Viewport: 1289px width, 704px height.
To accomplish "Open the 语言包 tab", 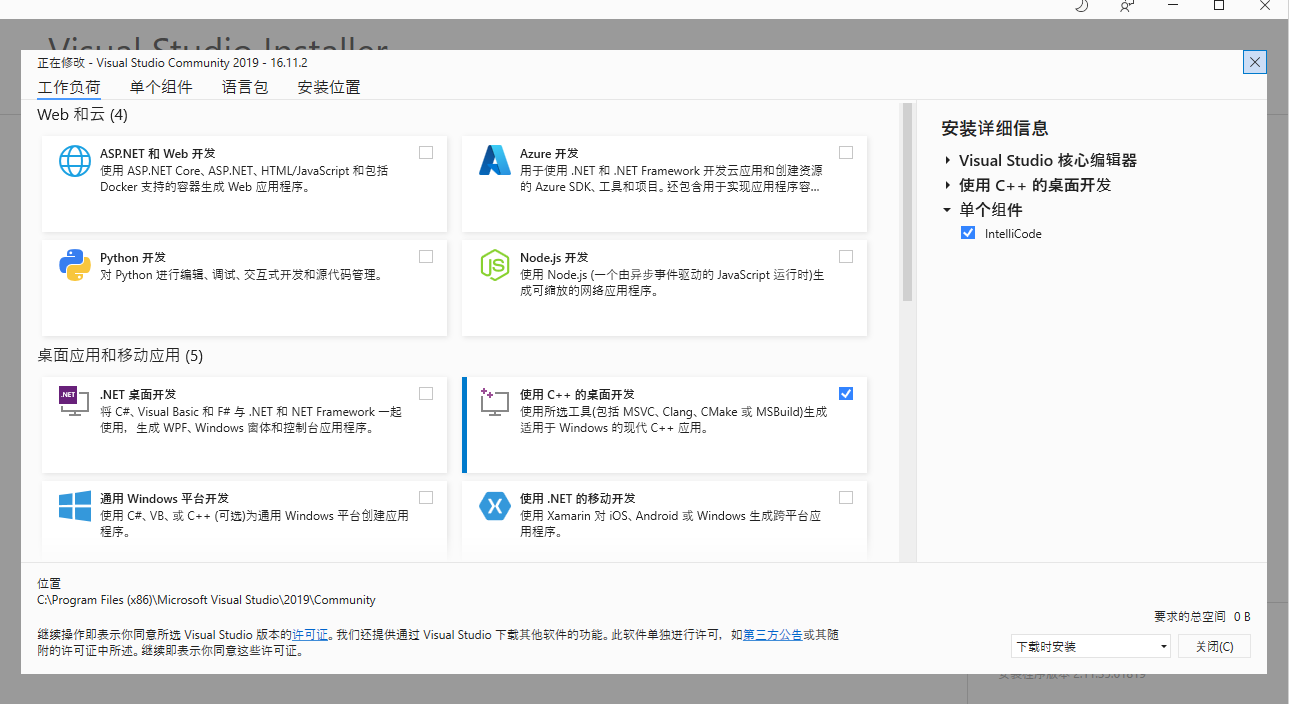I will 245,87.
